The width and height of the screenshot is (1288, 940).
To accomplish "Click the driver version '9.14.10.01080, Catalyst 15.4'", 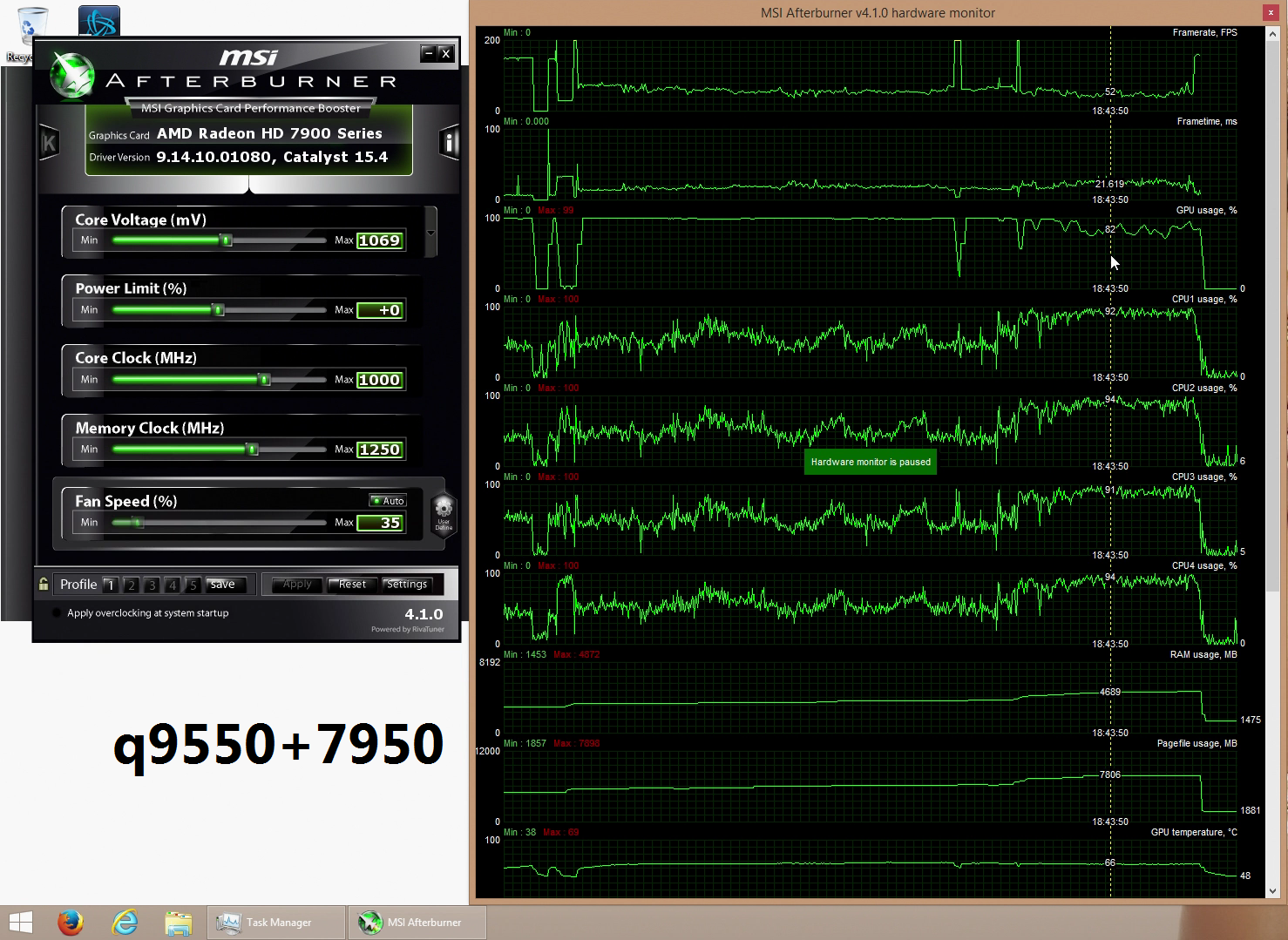I will (x=272, y=157).
